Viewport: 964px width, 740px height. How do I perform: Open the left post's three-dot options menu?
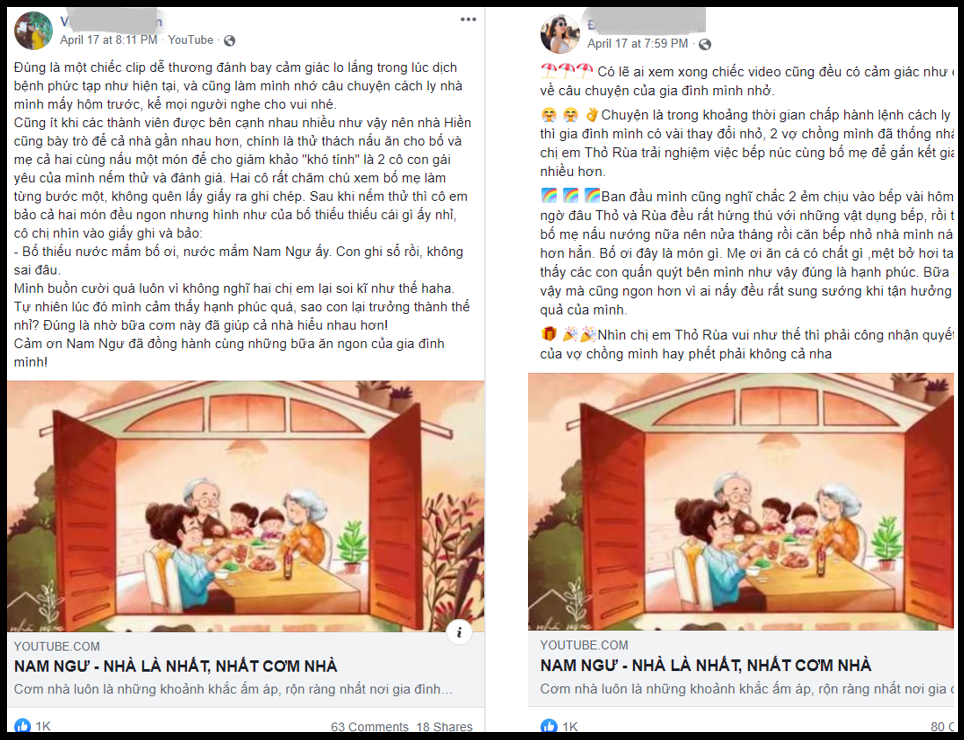click(x=468, y=20)
